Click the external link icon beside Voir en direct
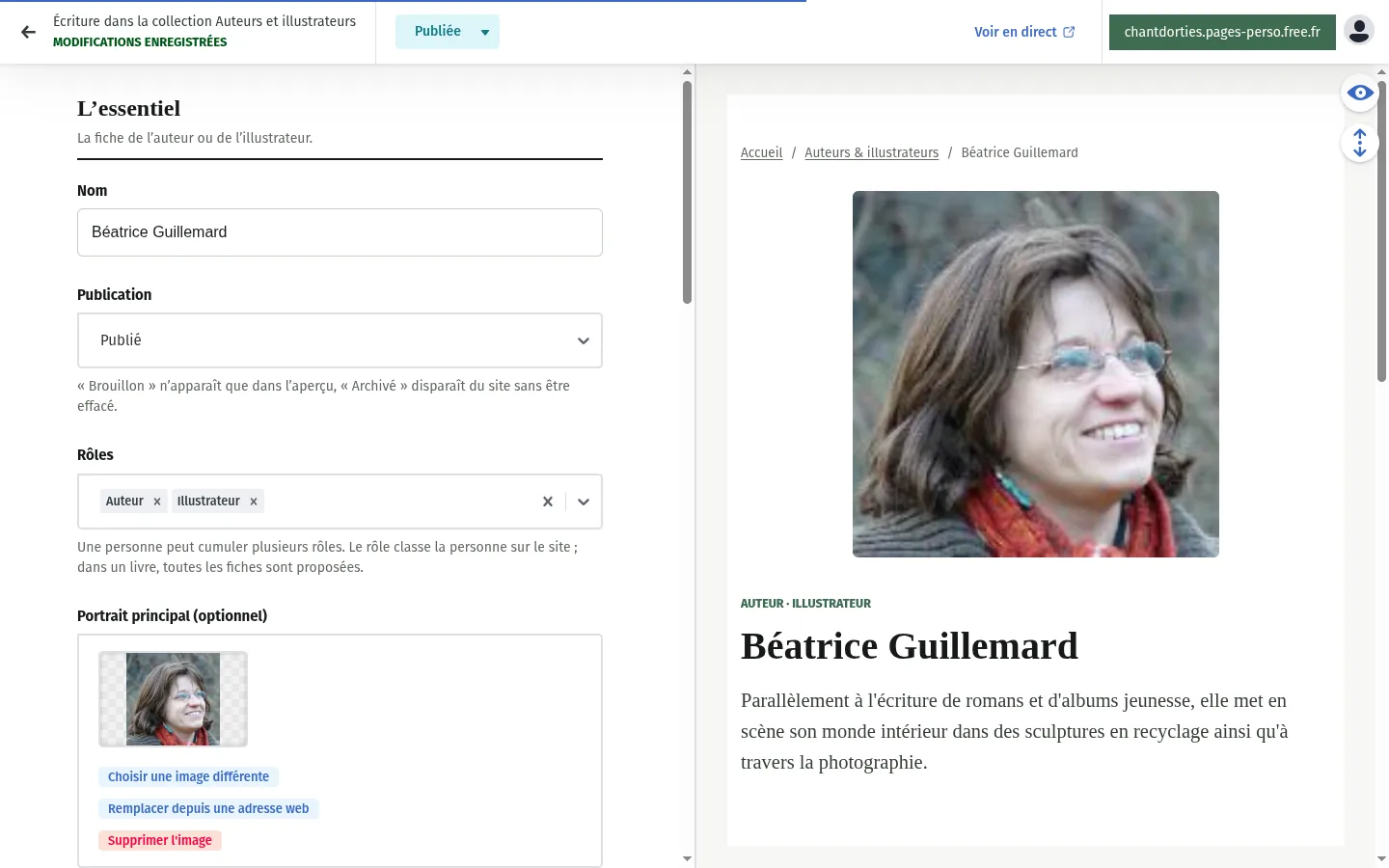1389x868 pixels. (1069, 32)
